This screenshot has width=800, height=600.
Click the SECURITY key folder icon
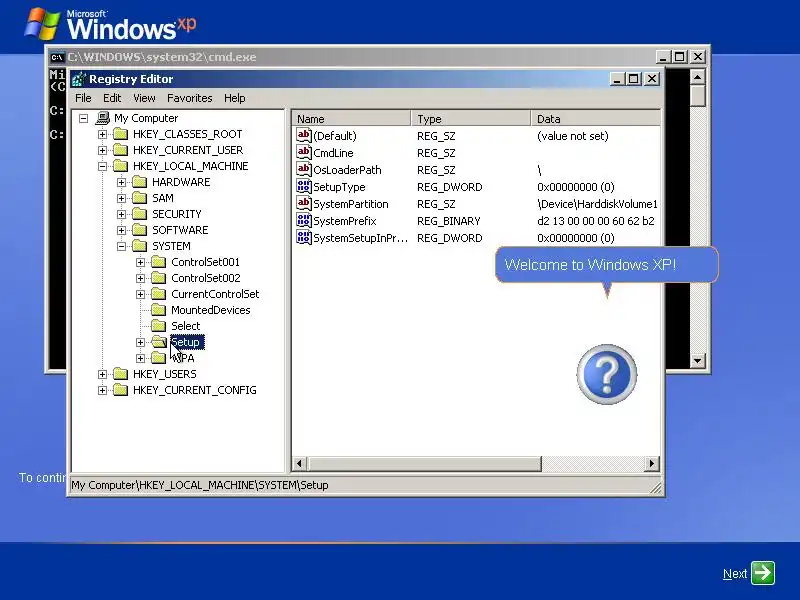(x=139, y=214)
